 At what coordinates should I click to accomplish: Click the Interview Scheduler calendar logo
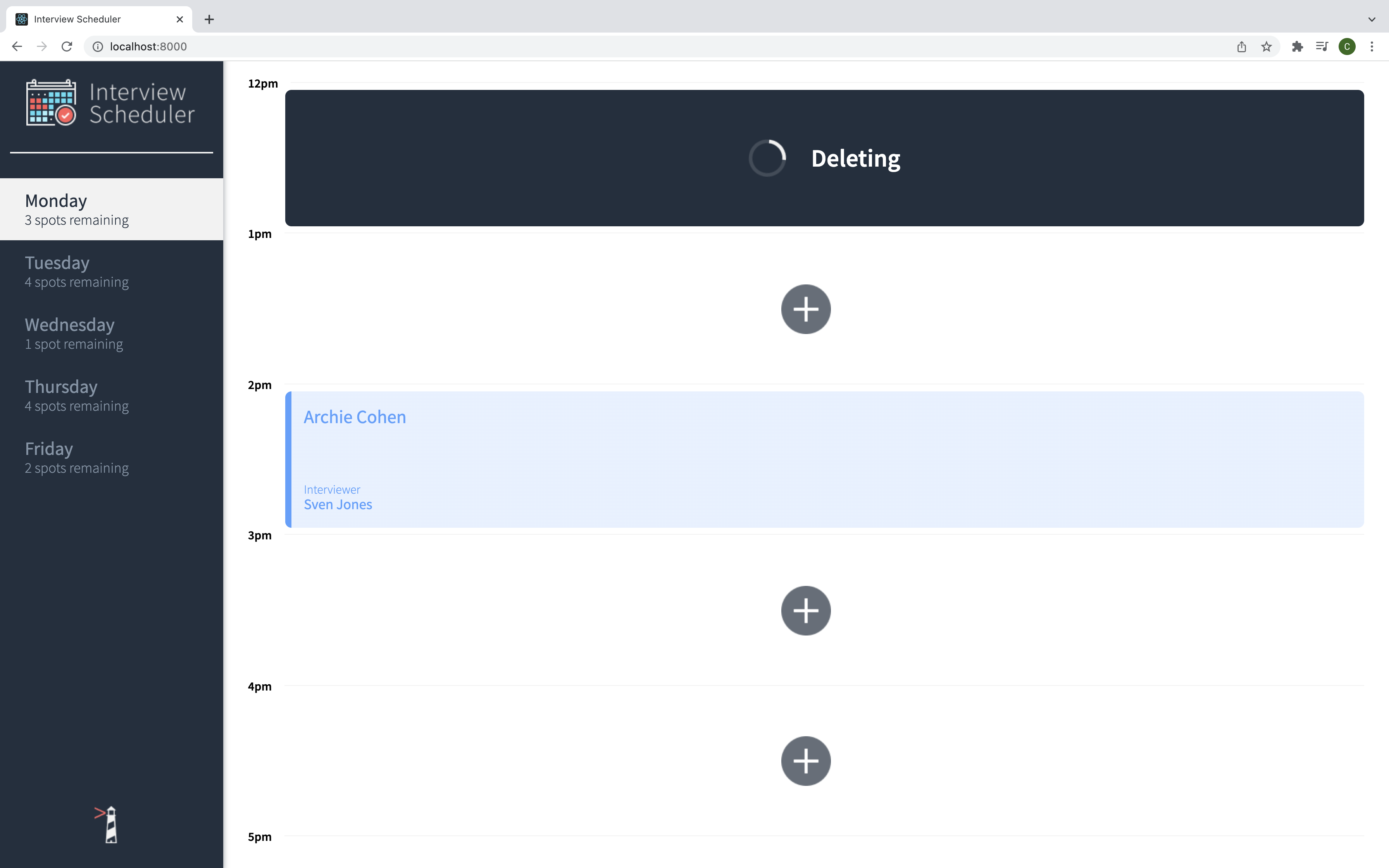51,103
